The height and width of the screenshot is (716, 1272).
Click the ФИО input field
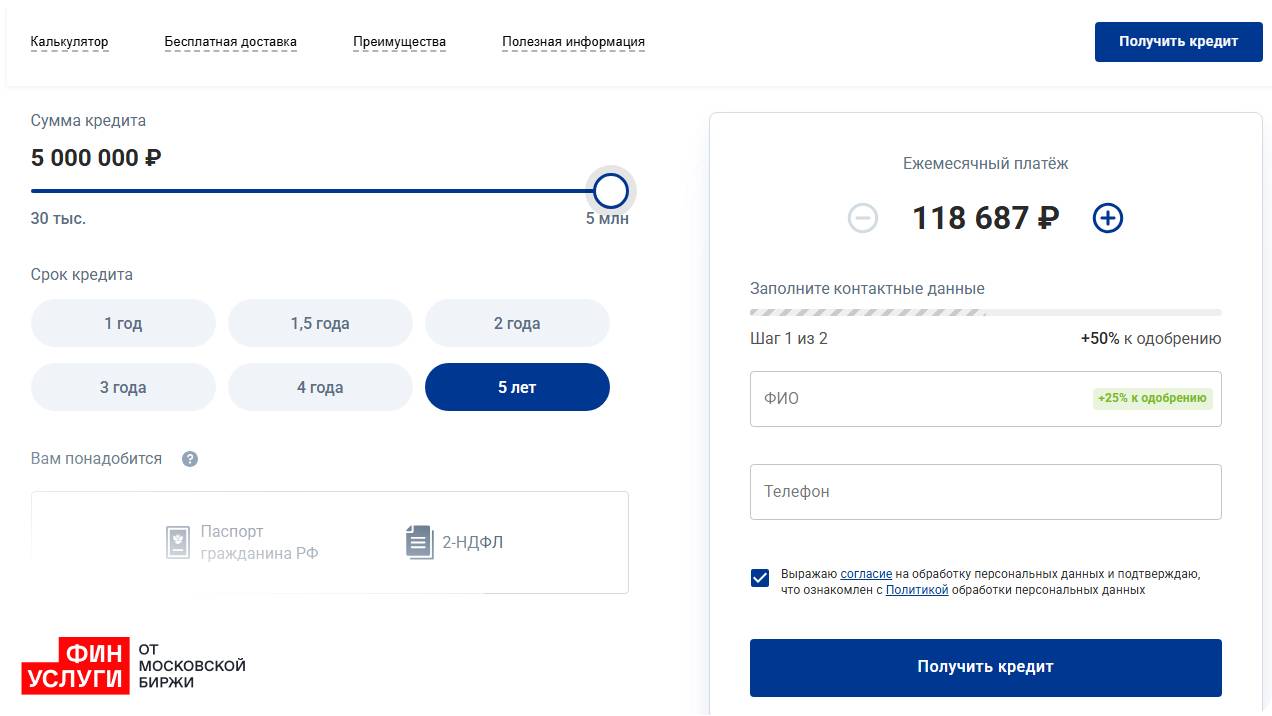click(920, 399)
